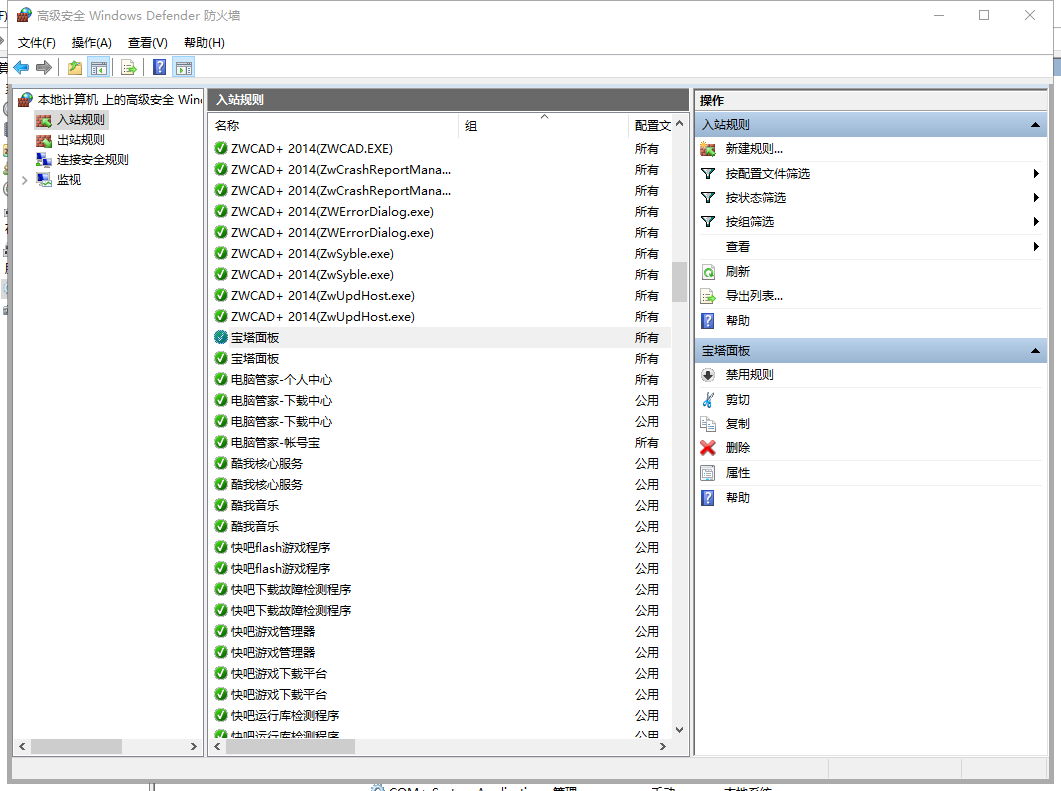The image size is (1061, 791).
Task: Click the rules list scroll down arrow
Action: tap(679, 730)
